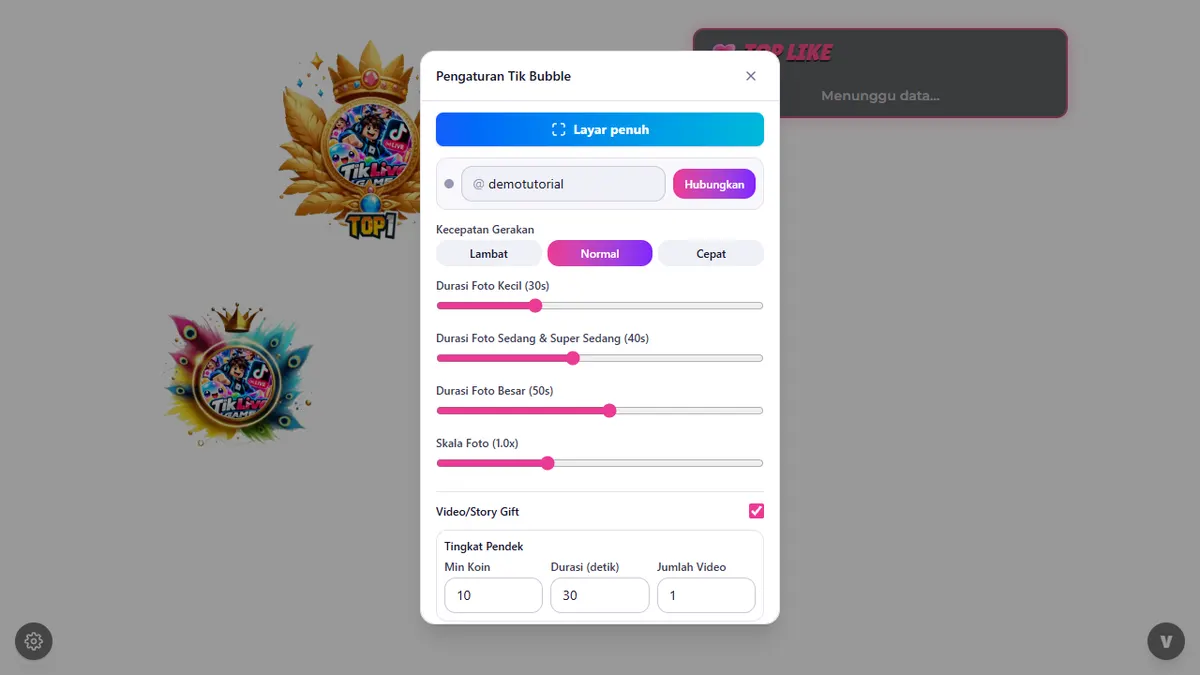Click the connection status dot
The height and width of the screenshot is (675, 1200).
(x=449, y=184)
